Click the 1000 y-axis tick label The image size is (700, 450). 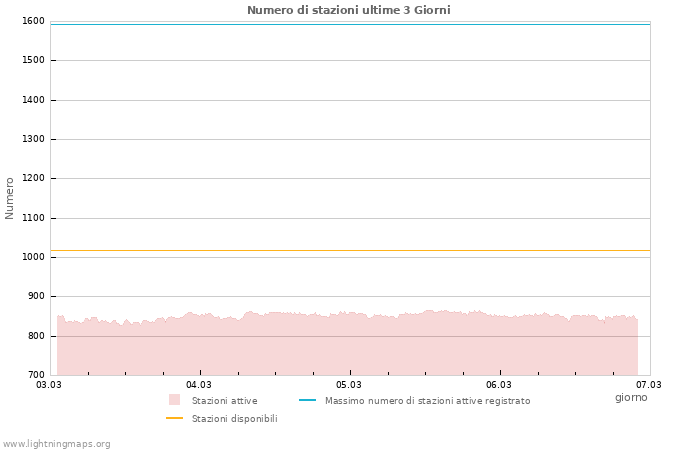click(33, 257)
